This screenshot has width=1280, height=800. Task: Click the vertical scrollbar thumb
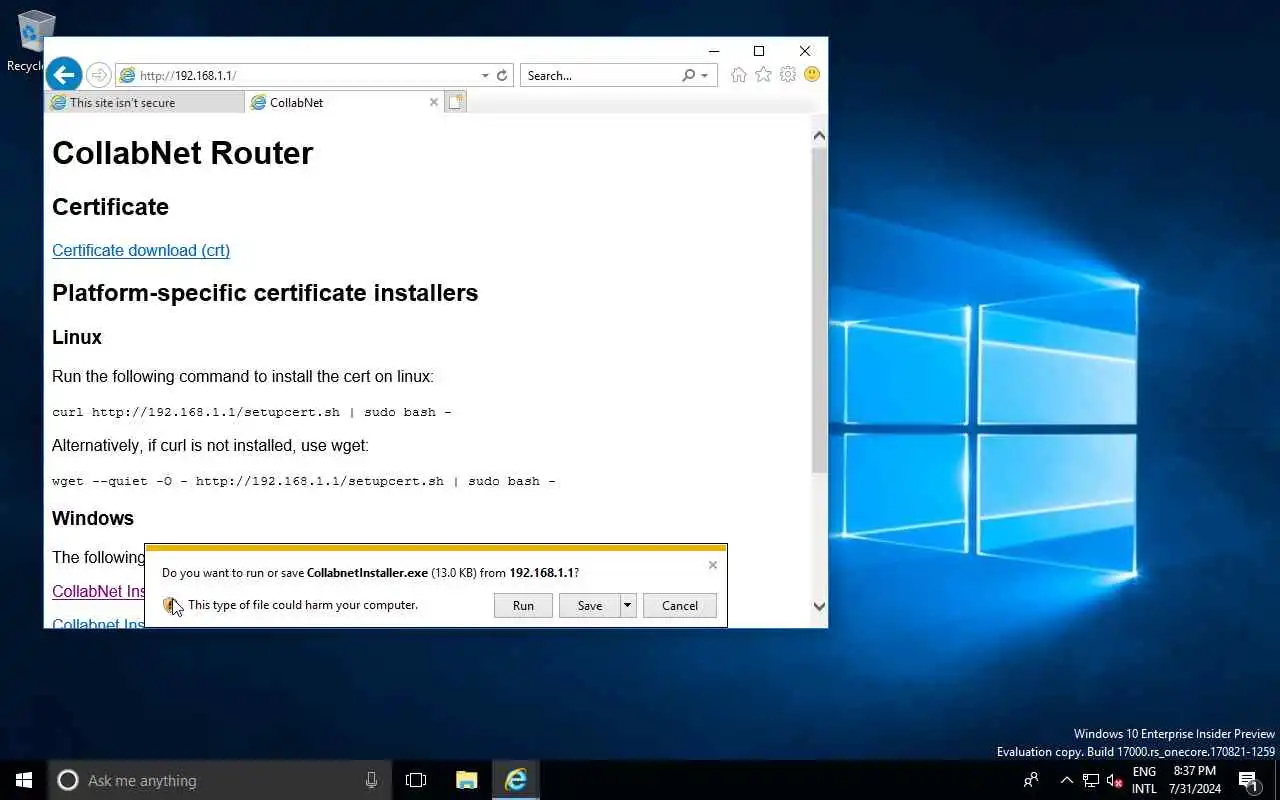[x=819, y=309]
